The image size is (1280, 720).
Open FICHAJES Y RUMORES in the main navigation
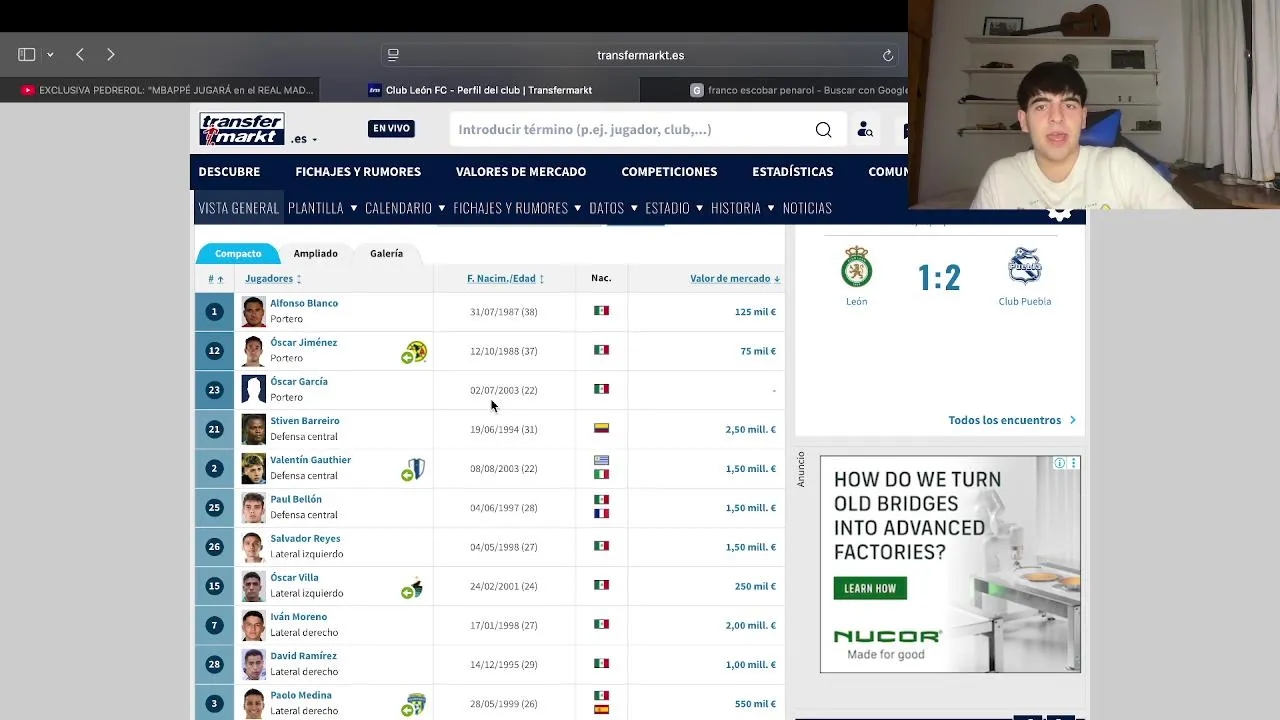coord(358,172)
